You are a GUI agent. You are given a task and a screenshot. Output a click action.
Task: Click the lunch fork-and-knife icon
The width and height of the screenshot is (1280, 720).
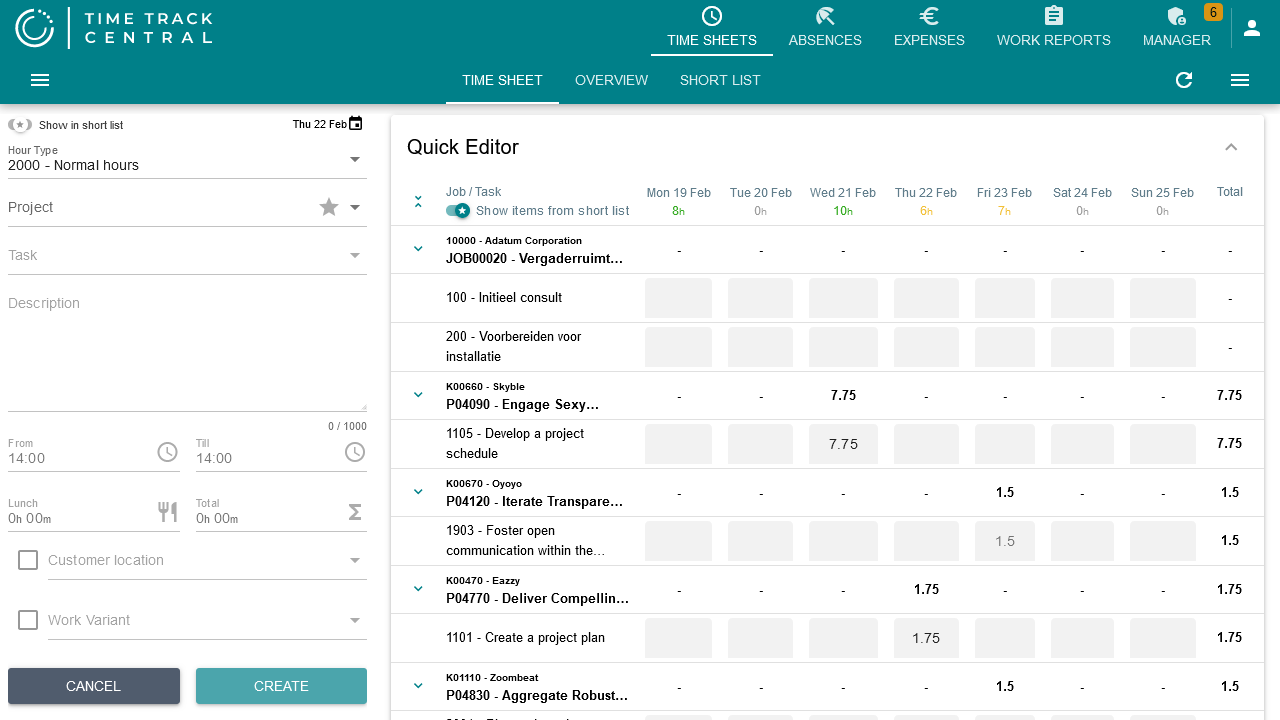167,512
